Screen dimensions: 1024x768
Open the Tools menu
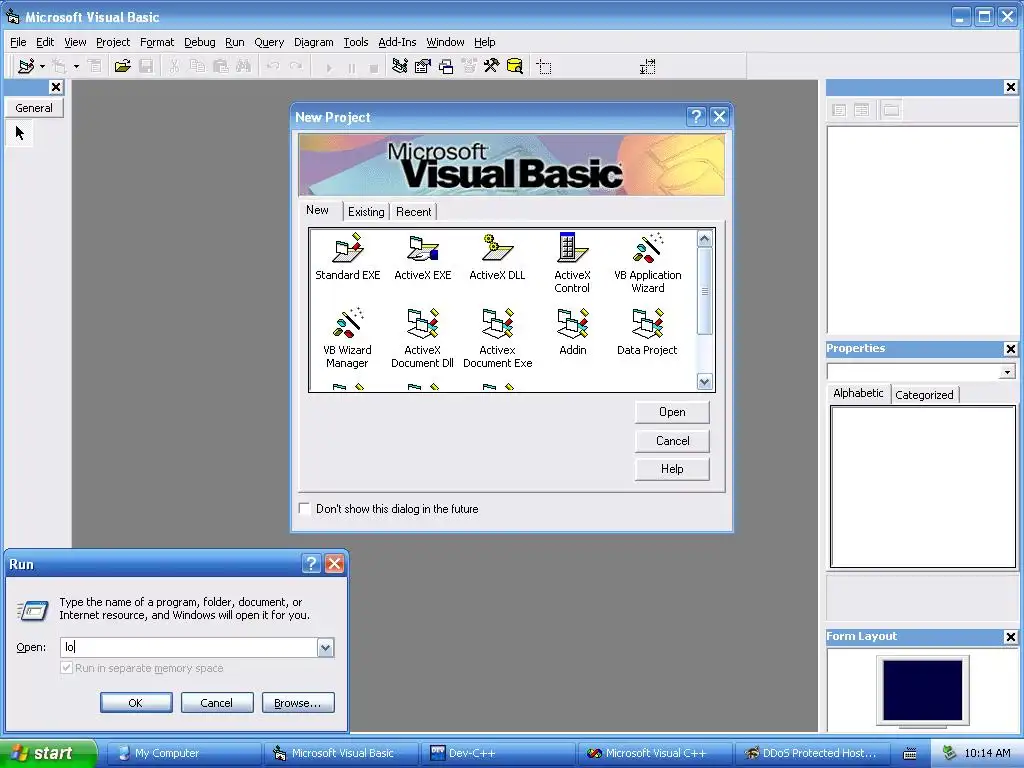356,42
